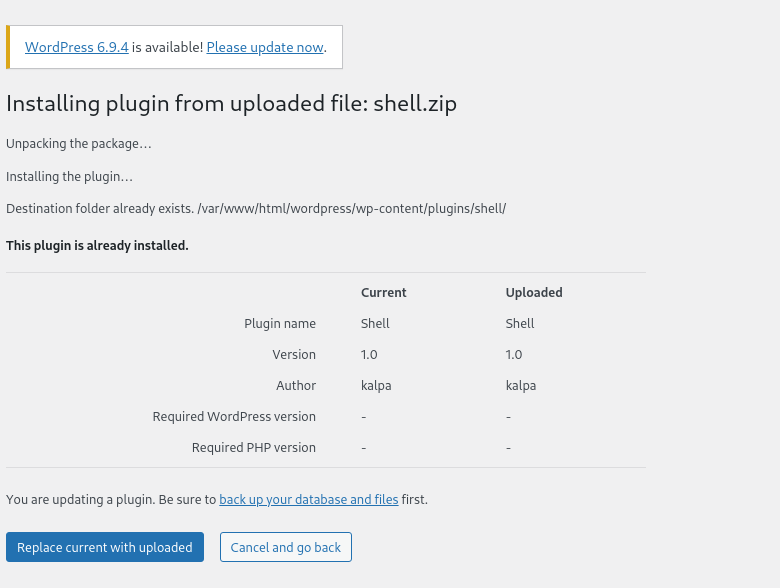Click Replace current with uploaded button

pos(105,547)
